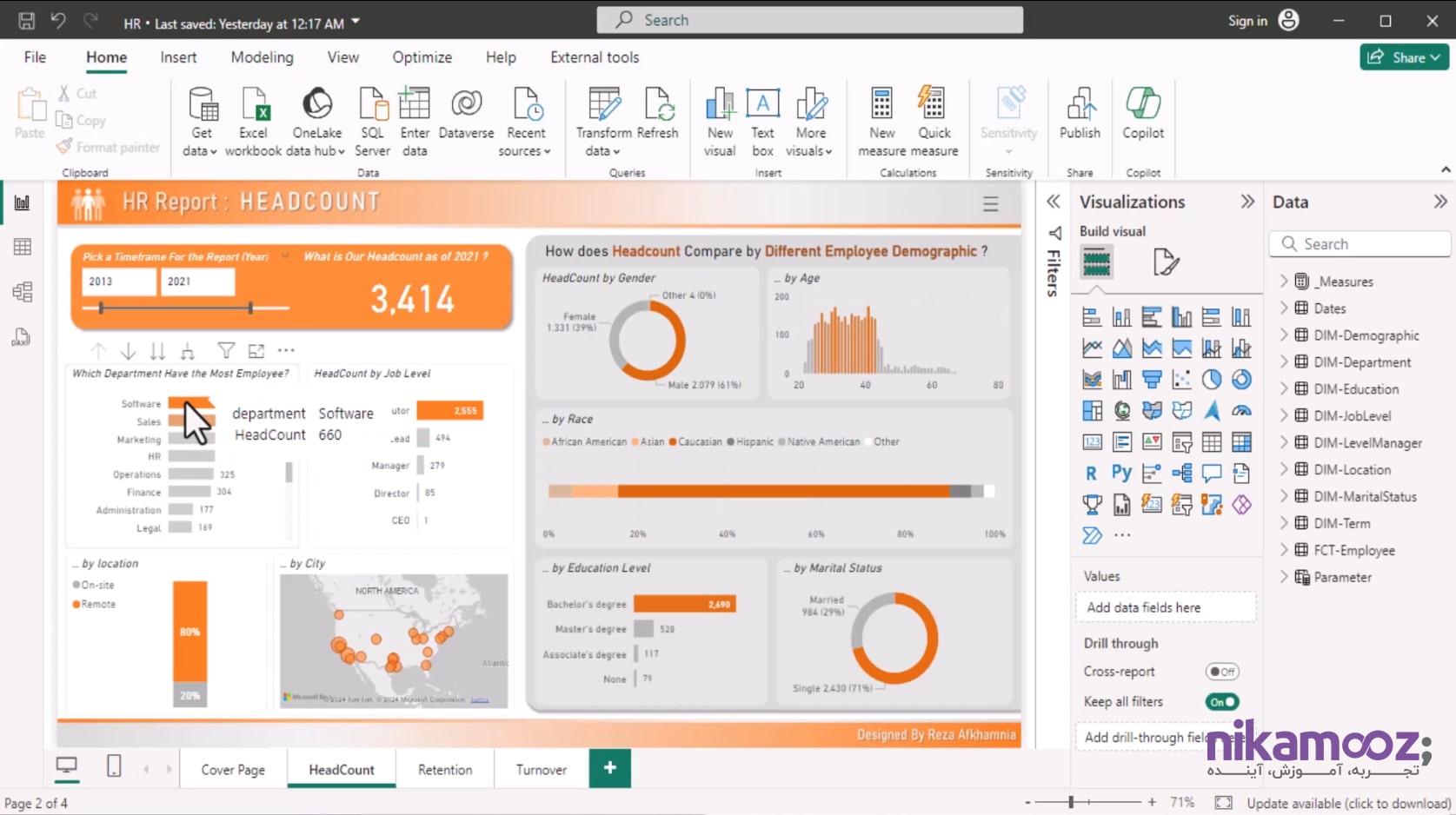Switch to the Retention page tab
1456x815 pixels.
[x=445, y=770]
